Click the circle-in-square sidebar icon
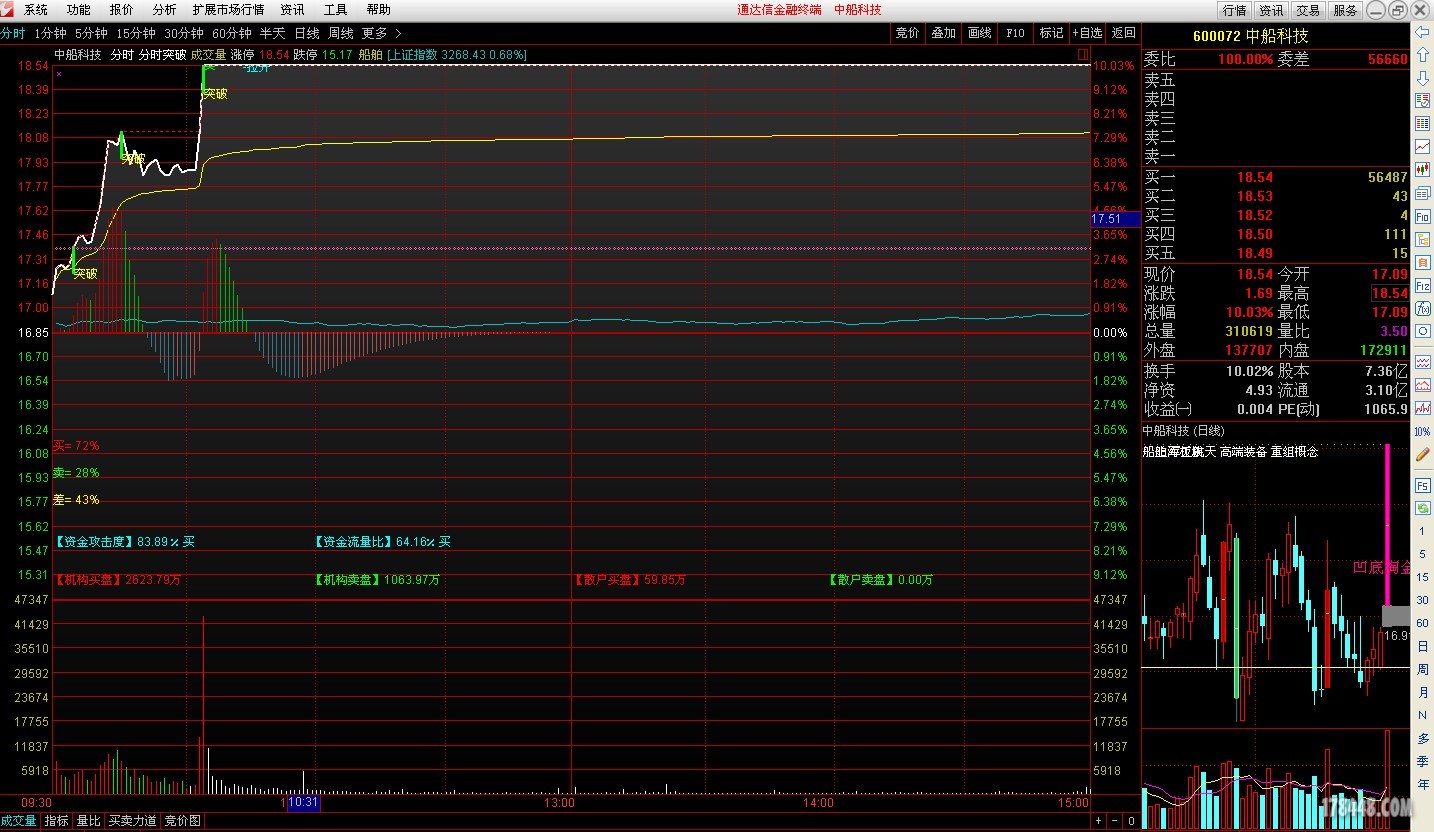The image size is (1434, 832). point(1422,331)
